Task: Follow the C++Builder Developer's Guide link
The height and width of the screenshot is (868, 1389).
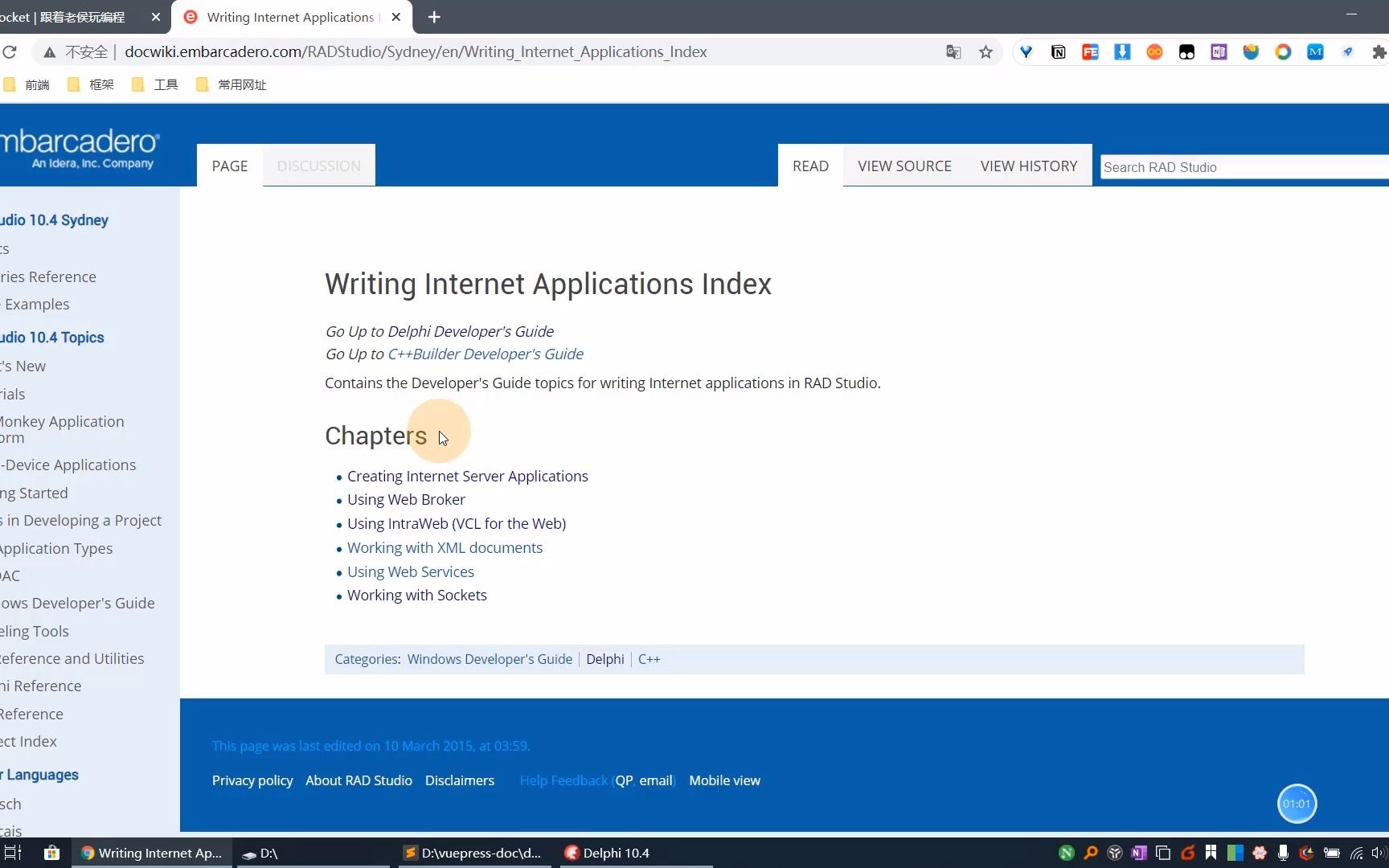Action: point(486,354)
